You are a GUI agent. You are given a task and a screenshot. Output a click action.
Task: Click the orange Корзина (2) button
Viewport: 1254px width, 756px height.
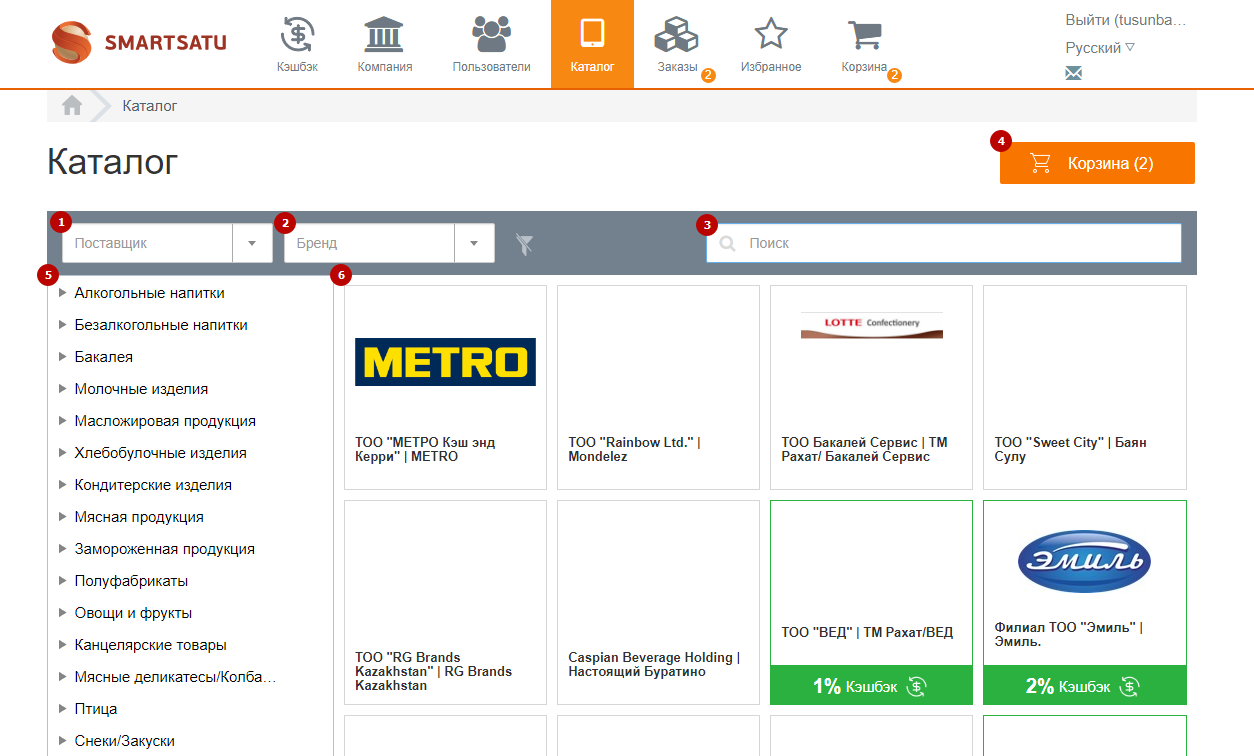[x=1097, y=163]
